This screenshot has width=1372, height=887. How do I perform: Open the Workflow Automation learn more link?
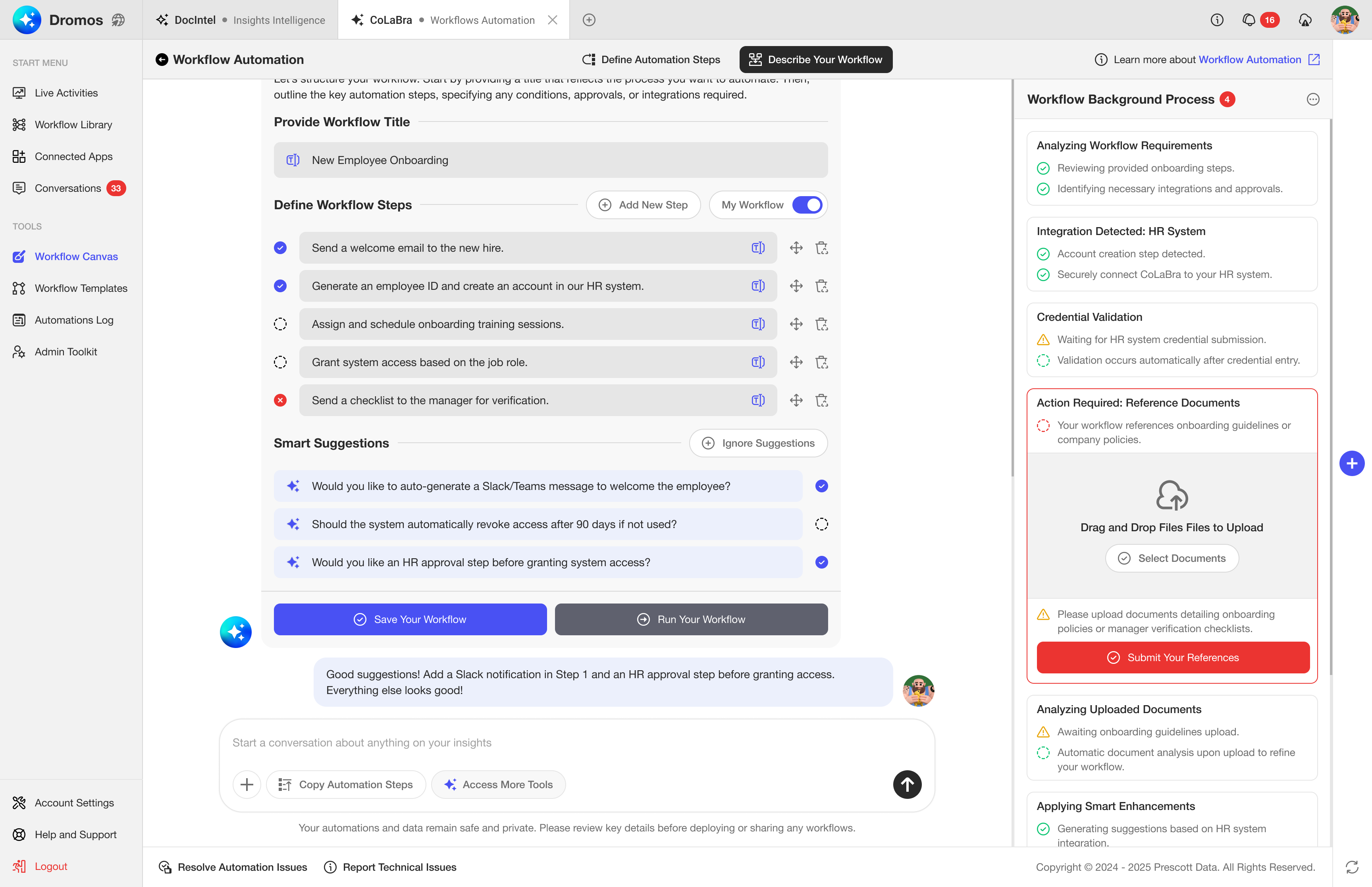(x=1249, y=60)
